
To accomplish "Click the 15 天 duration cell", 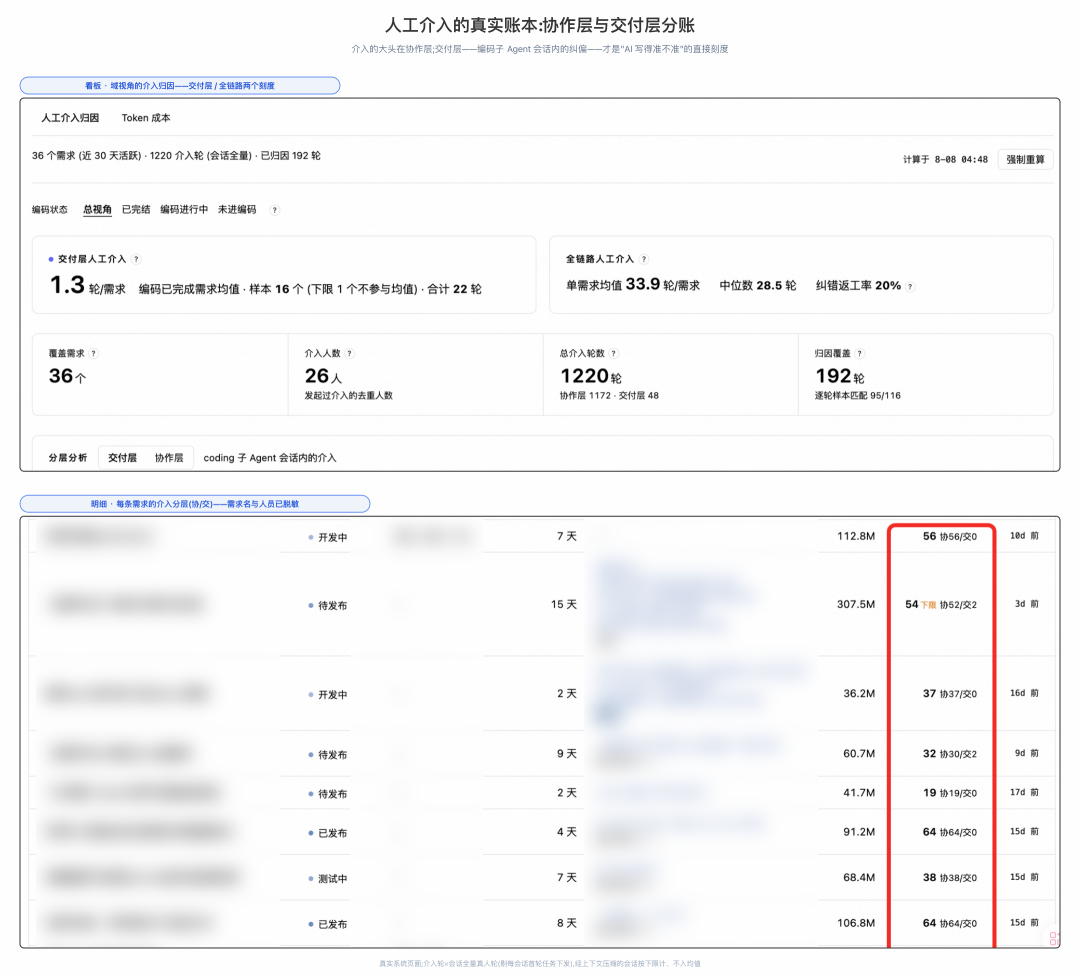I will 563,604.
